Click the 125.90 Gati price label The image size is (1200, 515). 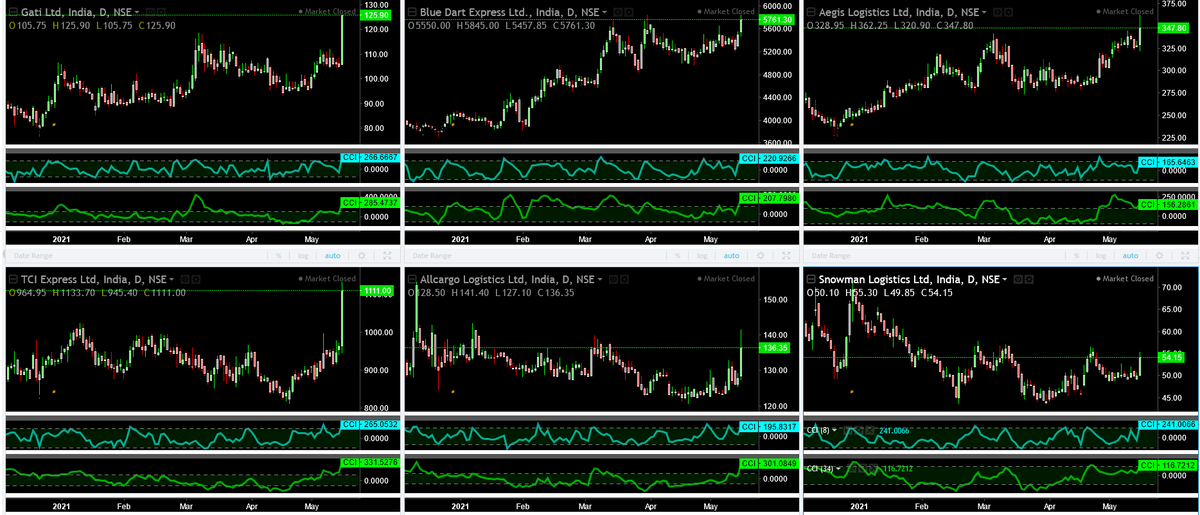tap(377, 15)
